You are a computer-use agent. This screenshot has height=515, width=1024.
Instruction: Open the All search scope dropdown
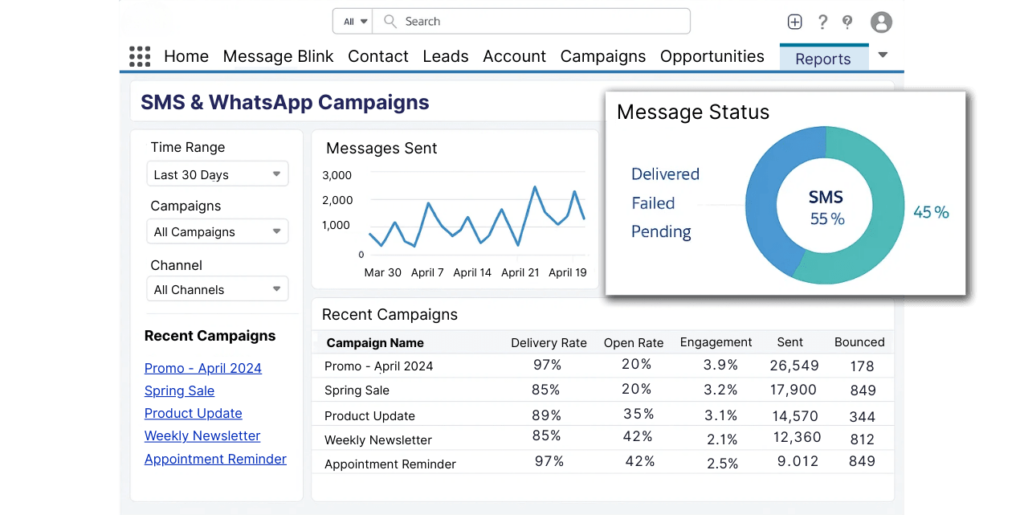click(x=355, y=21)
